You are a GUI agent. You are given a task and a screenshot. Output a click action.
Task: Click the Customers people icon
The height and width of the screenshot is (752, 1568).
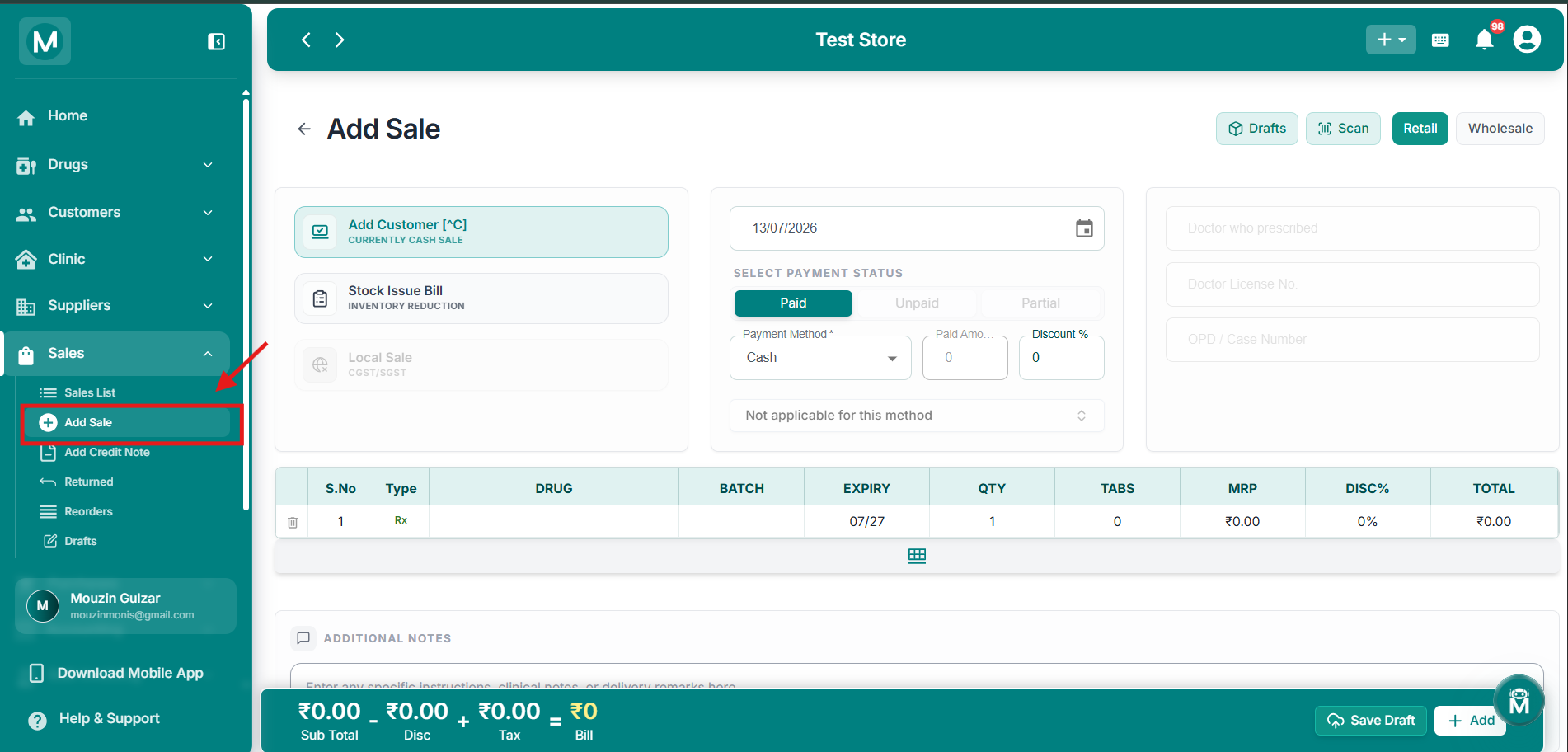(x=26, y=214)
